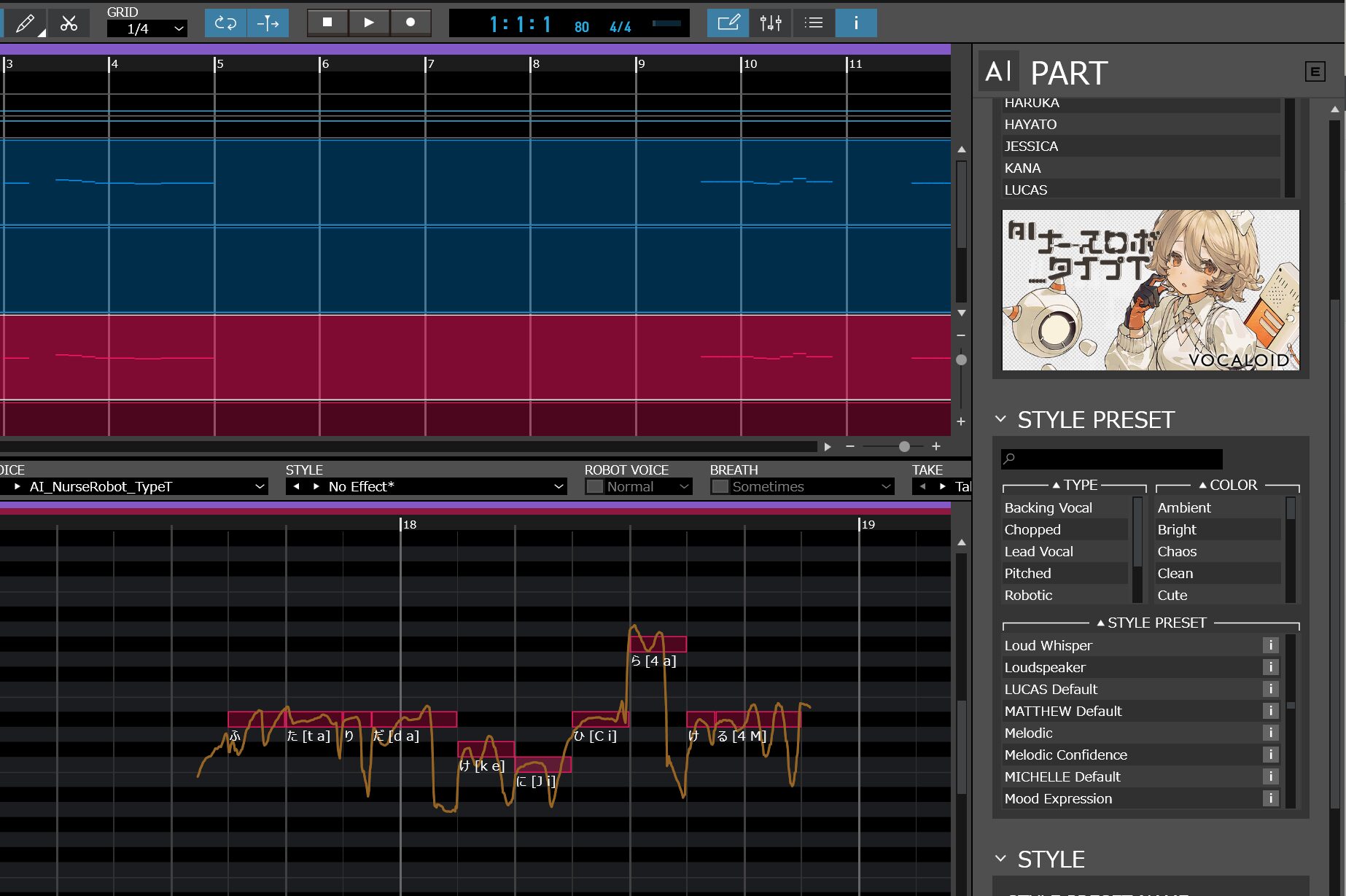Show info for MATTHEW Default preset
Screen dimensions: 1346x896
click(1270, 711)
